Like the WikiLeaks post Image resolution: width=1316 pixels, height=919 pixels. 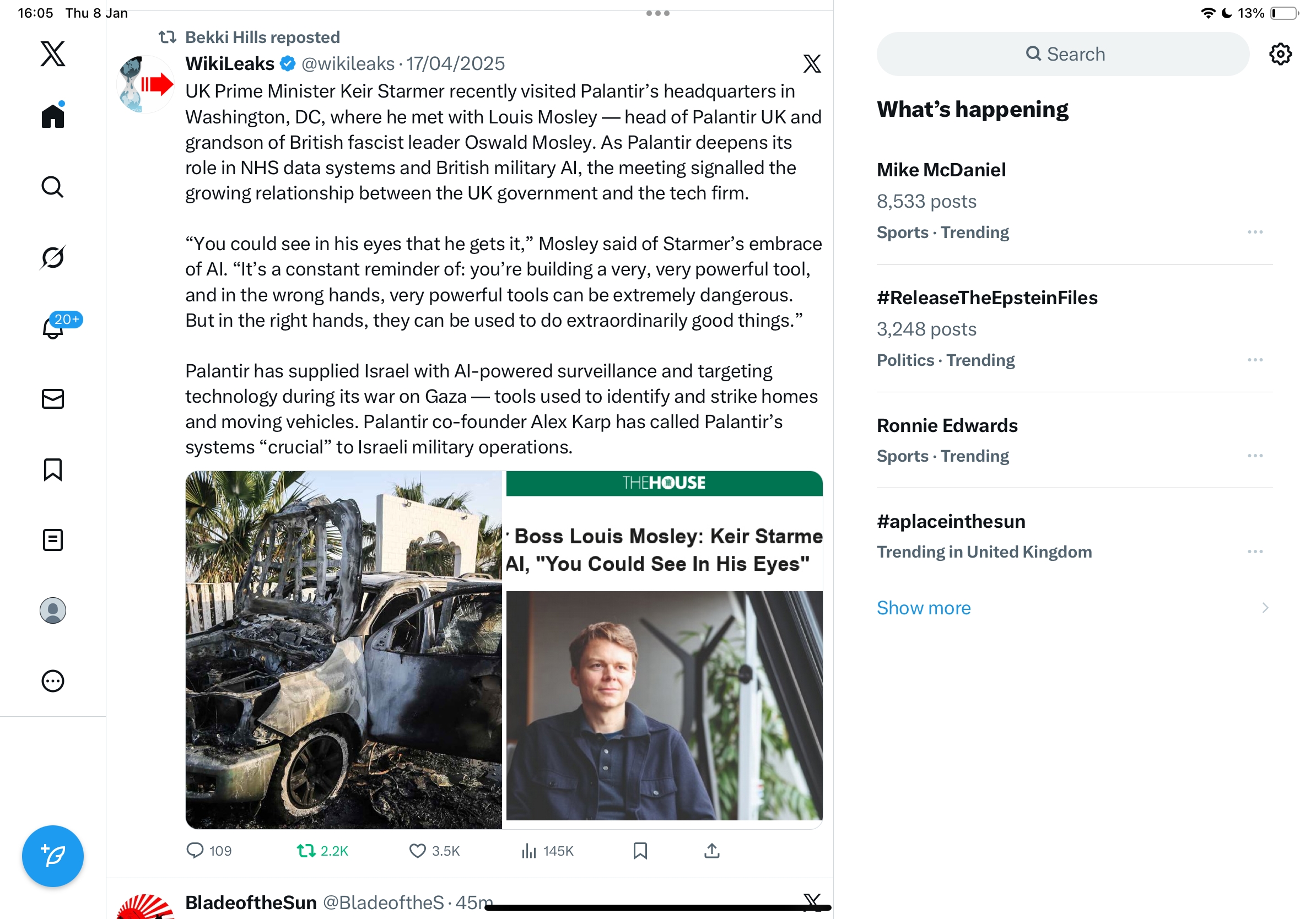(417, 851)
